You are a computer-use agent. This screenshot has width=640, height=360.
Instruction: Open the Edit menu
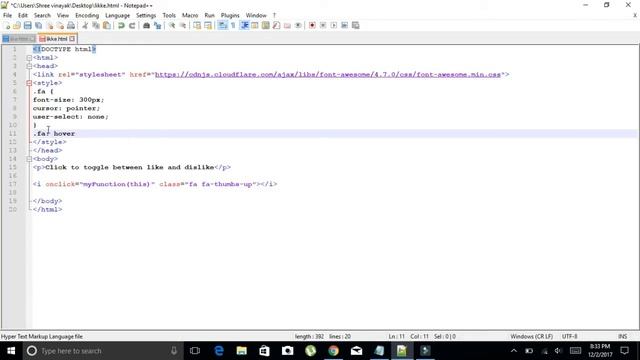22,15
